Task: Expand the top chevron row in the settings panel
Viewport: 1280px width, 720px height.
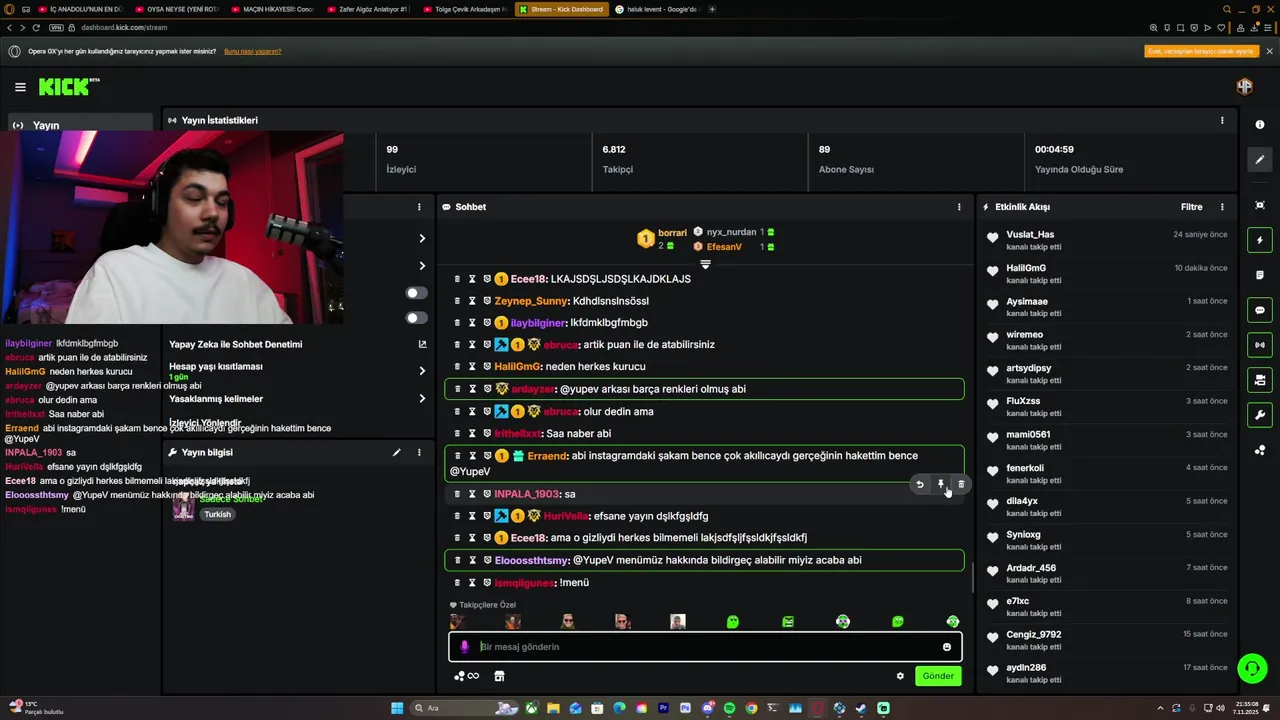Action: click(422, 238)
